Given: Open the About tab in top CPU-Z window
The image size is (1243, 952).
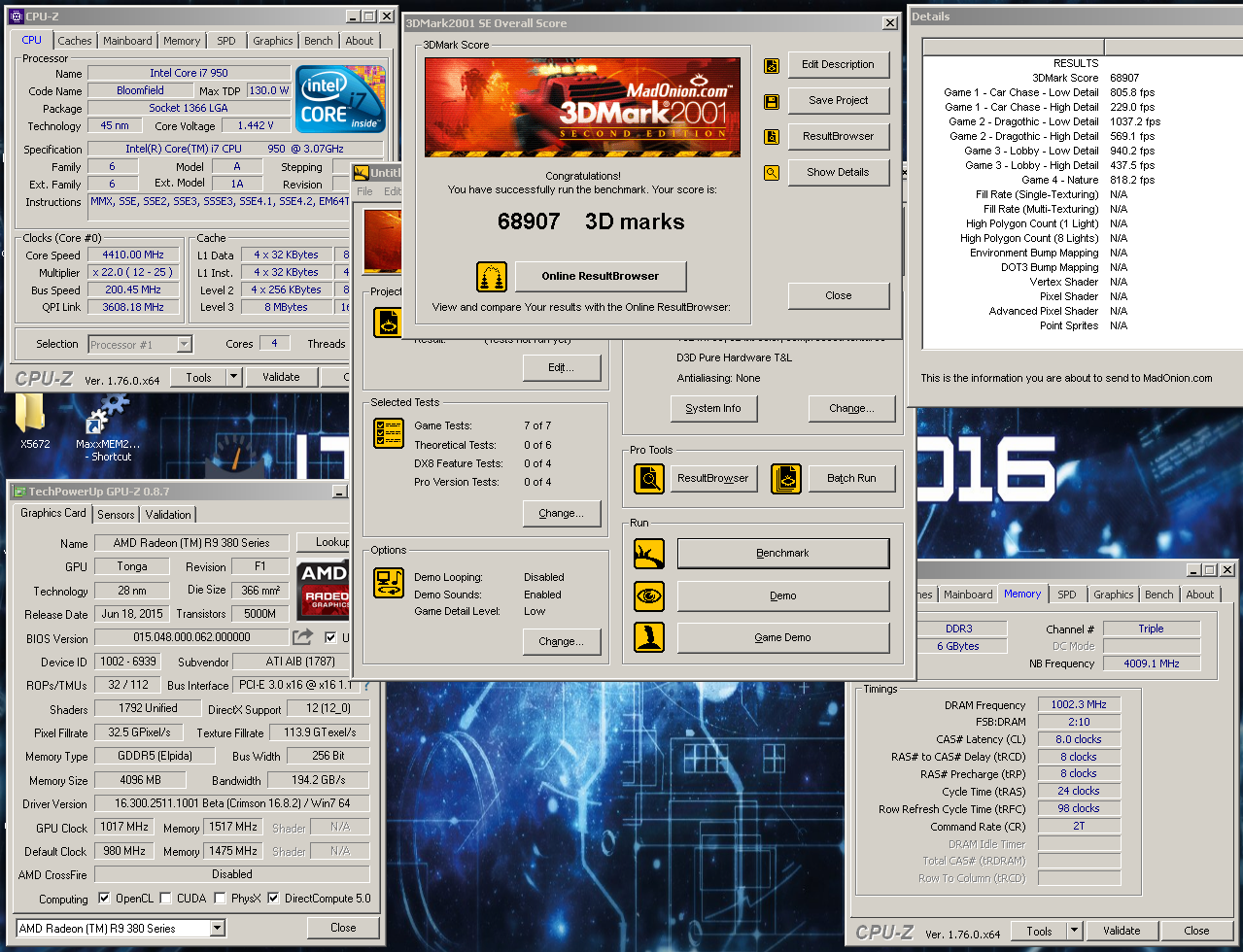Looking at the screenshot, I should click(x=360, y=41).
